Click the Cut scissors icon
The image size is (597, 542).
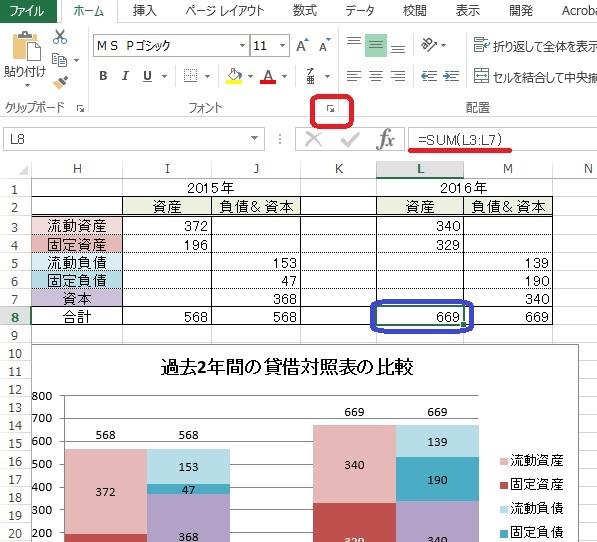tap(60, 37)
